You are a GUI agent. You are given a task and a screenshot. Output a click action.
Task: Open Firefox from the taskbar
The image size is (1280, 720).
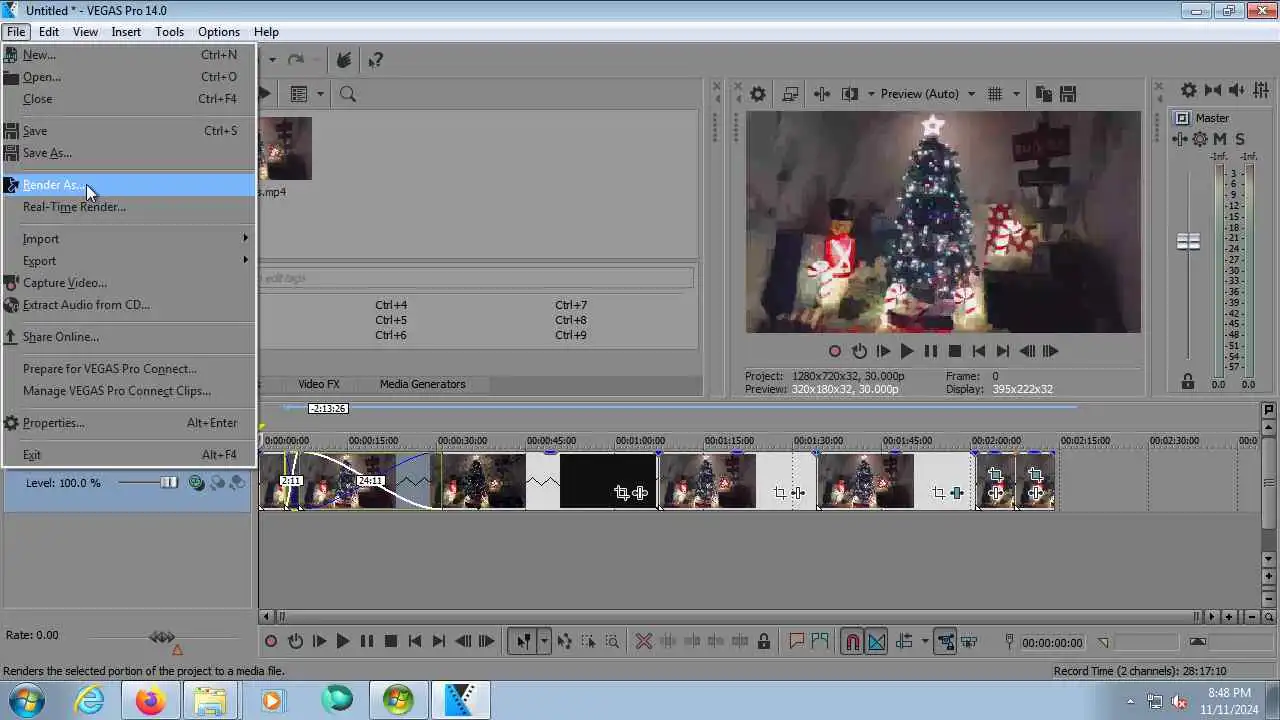pyautogui.click(x=151, y=701)
